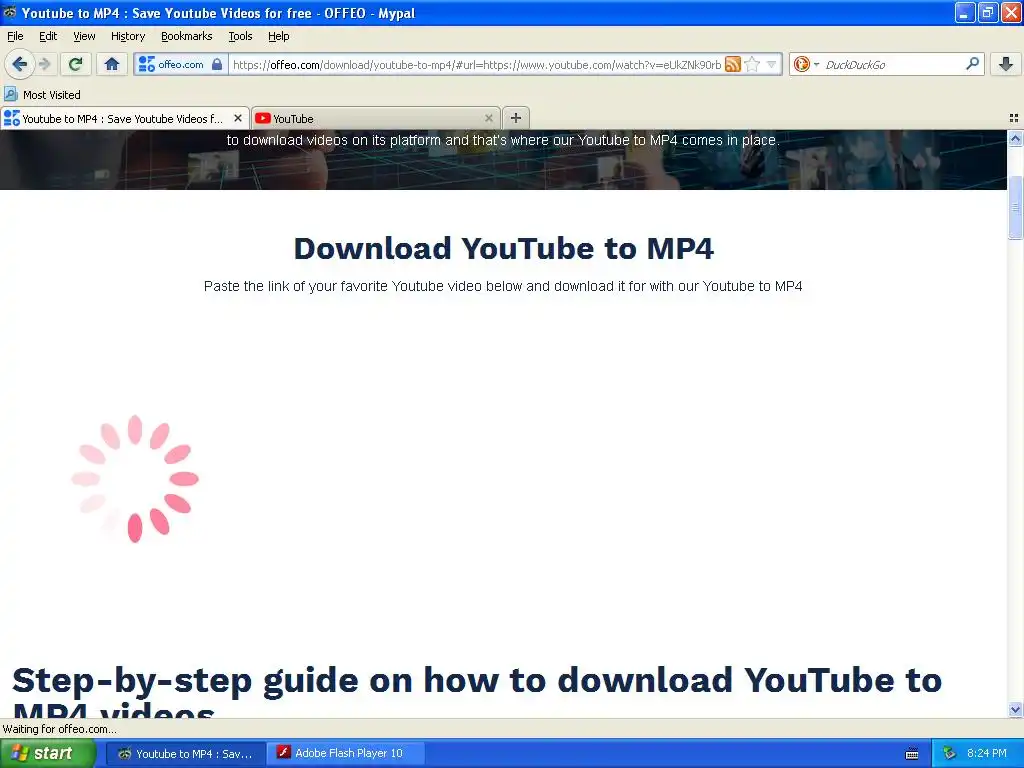The image size is (1024, 768).
Task: Click the network tray icon near clock
Action: [950, 754]
